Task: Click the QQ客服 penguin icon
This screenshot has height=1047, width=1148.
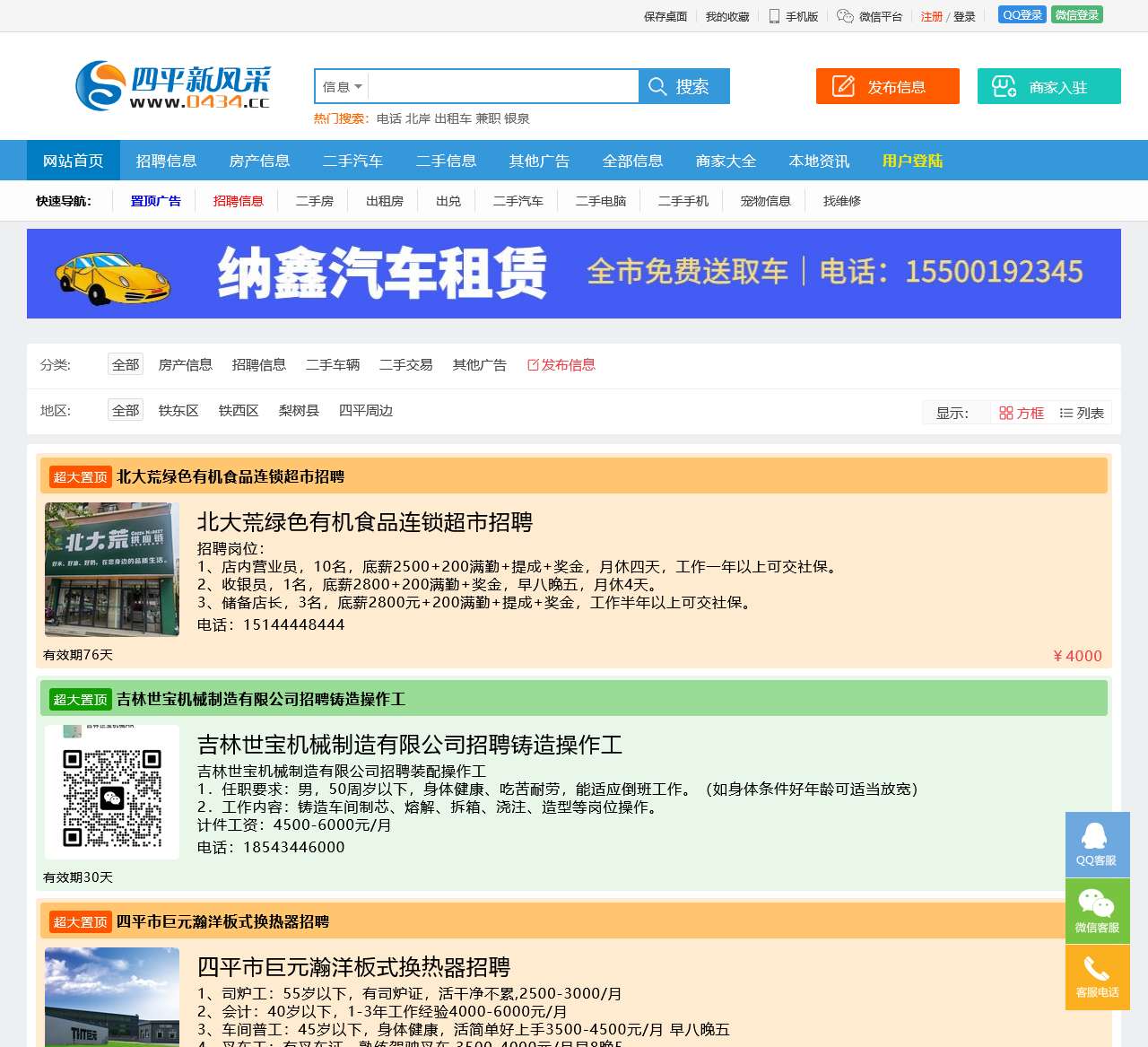Action: click(x=1094, y=836)
